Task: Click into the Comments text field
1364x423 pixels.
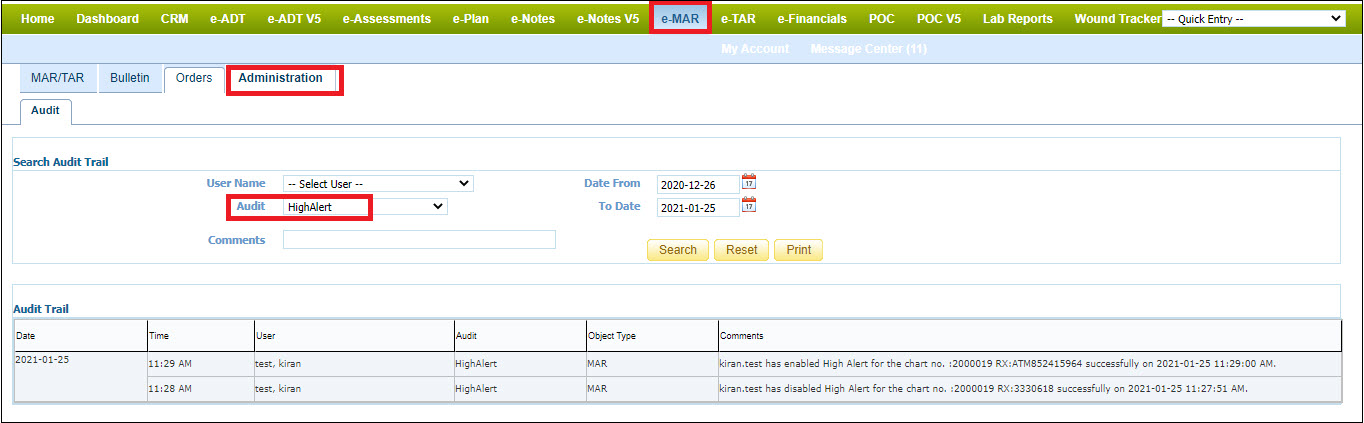Action: tap(419, 240)
